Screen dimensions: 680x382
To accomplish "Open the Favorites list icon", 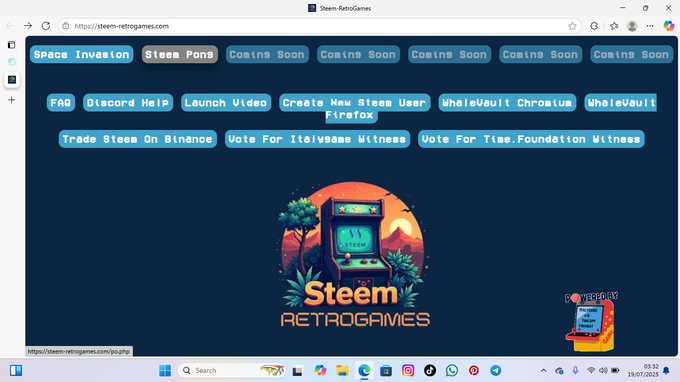I will point(614,26).
